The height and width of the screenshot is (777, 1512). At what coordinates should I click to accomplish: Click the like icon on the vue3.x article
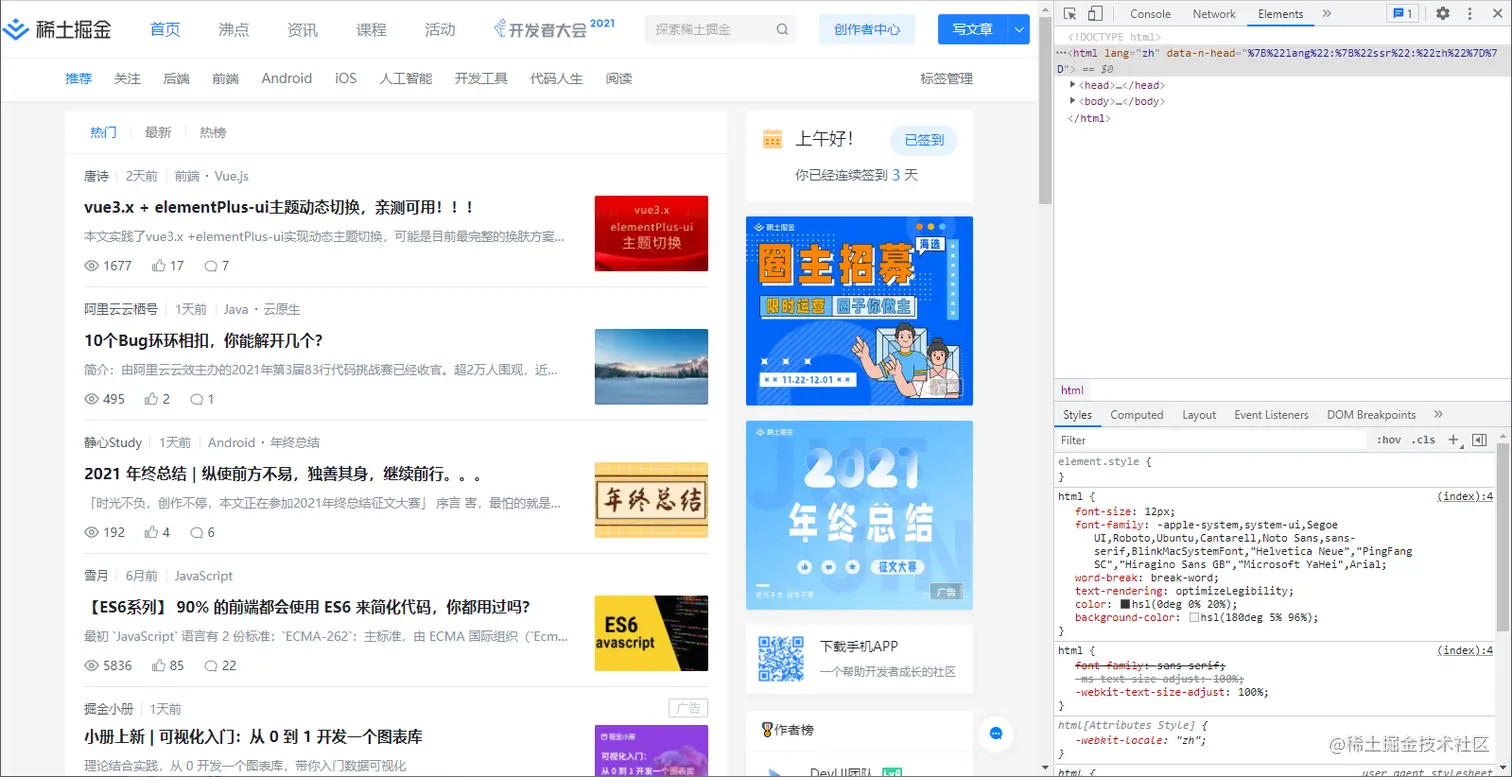[158, 265]
